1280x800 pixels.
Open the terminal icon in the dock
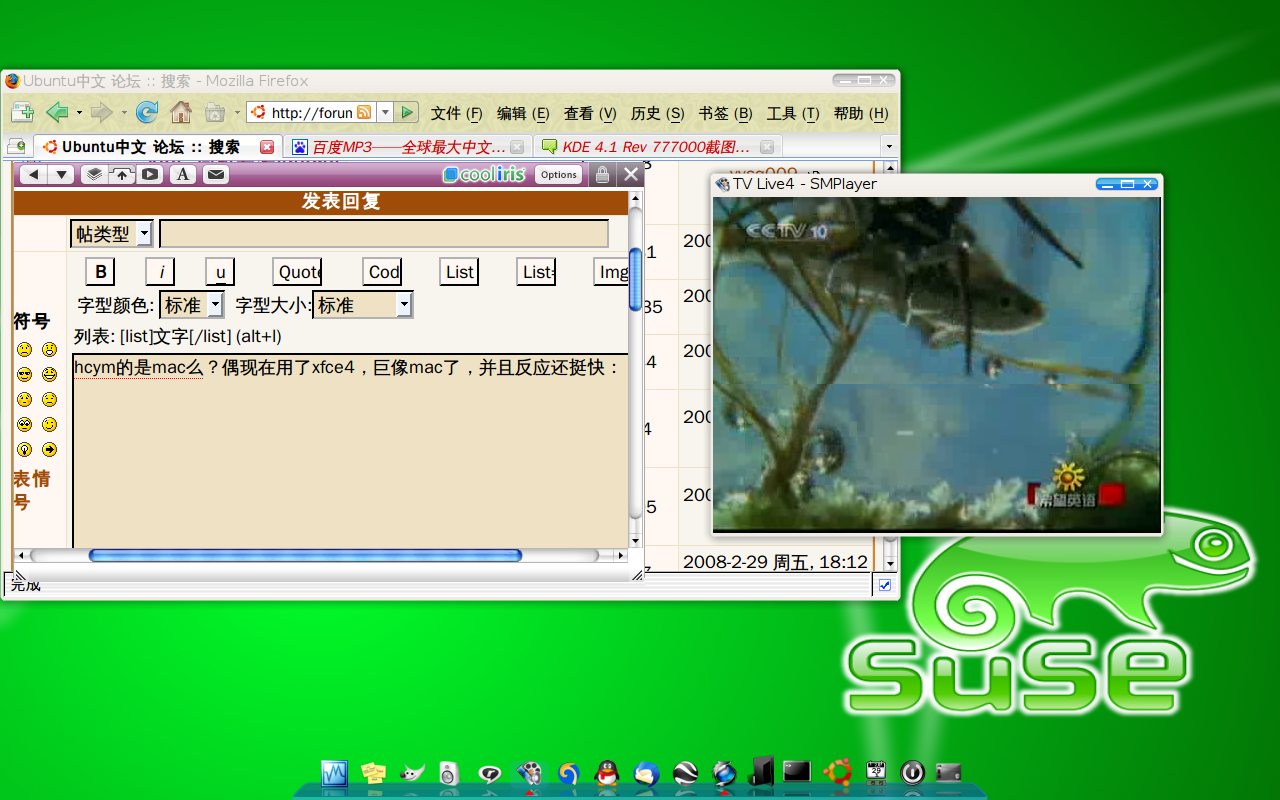(797, 772)
